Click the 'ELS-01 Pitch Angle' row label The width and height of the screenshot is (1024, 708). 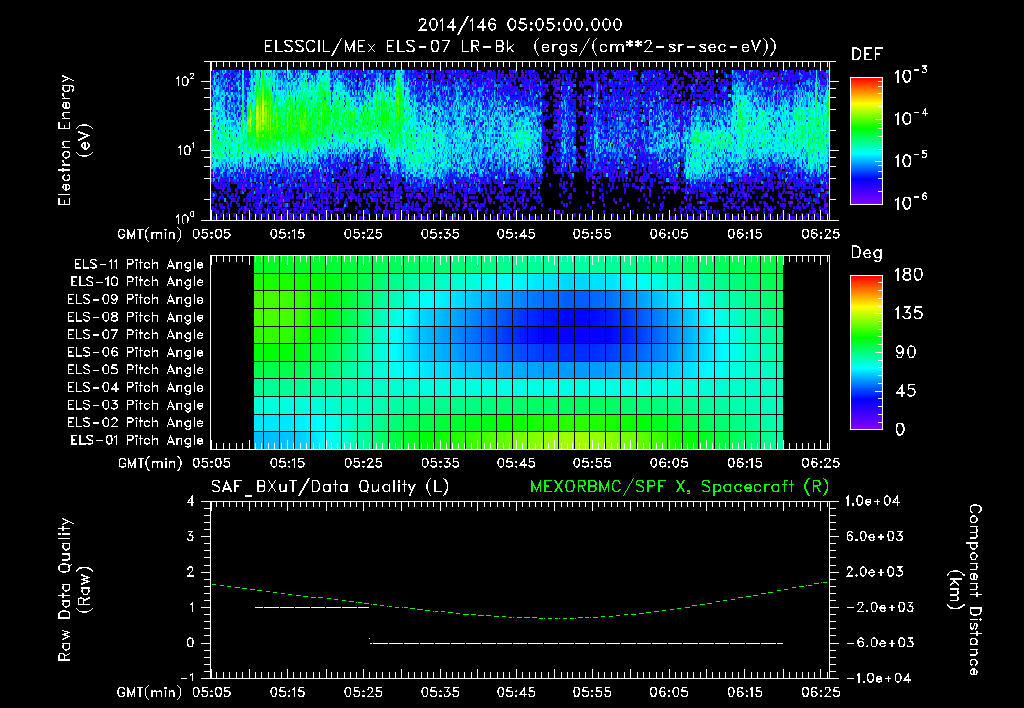[x=136, y=441]
